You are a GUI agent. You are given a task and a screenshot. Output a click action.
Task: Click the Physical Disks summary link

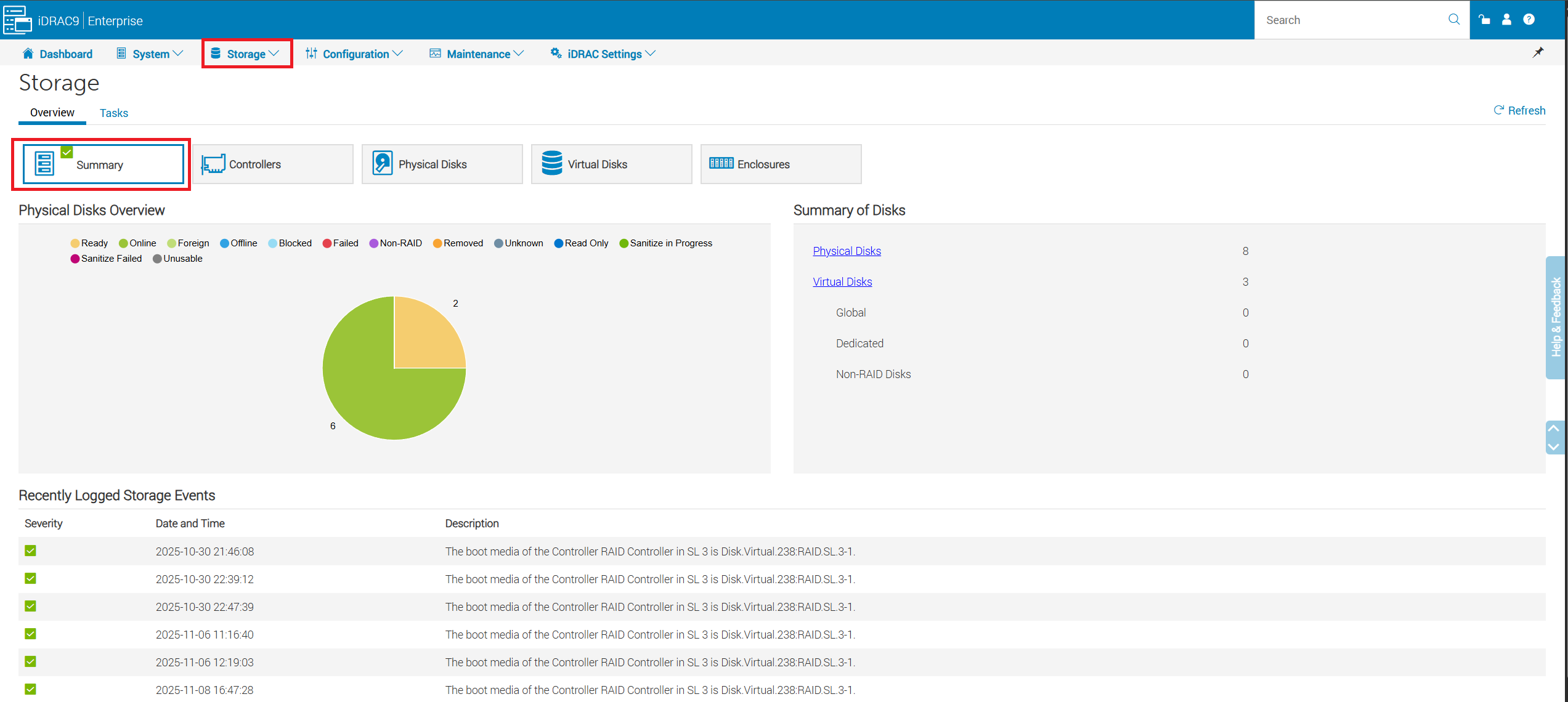[x=847, y=251]
